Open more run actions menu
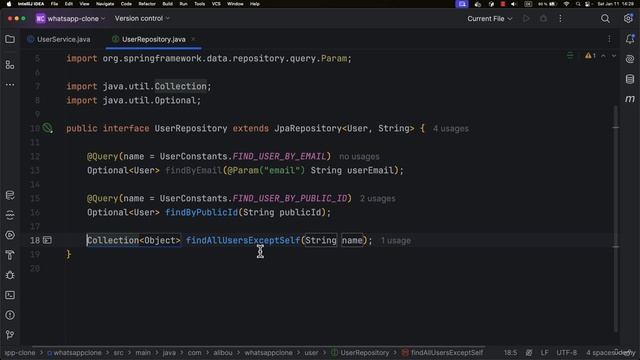Screen dimensions: 640x360 coord(560,19)
